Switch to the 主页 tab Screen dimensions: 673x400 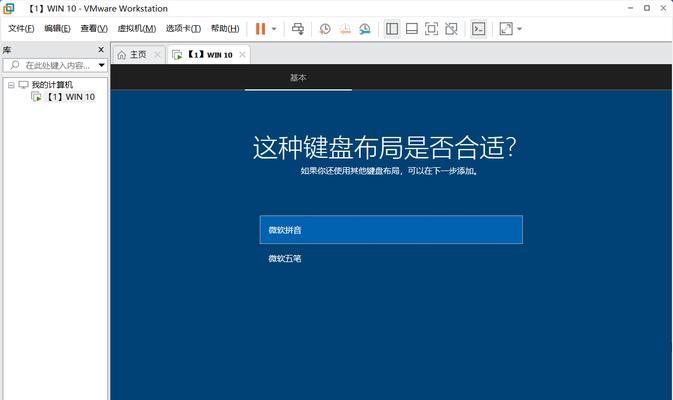pyautogui.click(x=138, y=55)
